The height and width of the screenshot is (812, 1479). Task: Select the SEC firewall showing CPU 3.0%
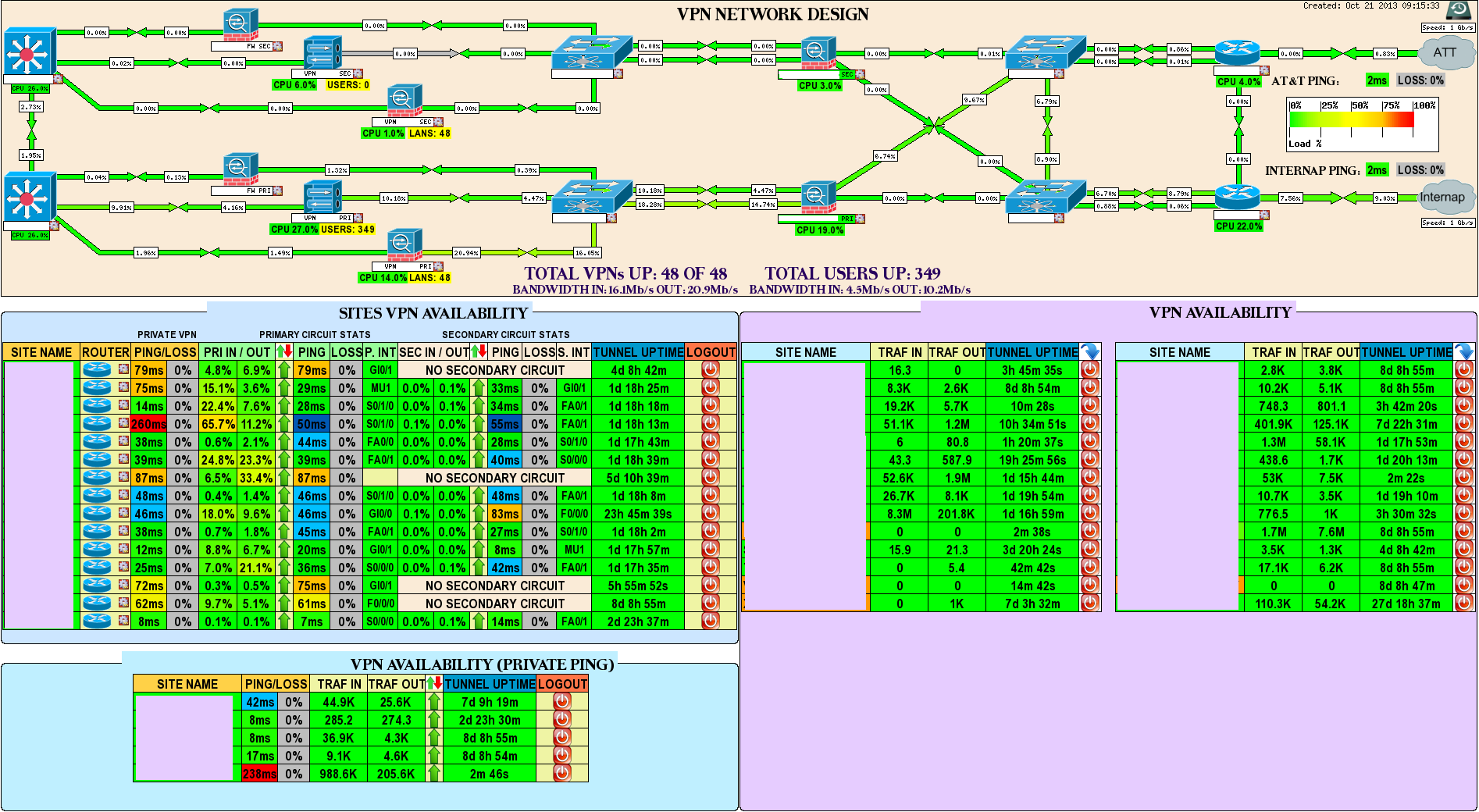click(818, 53)
